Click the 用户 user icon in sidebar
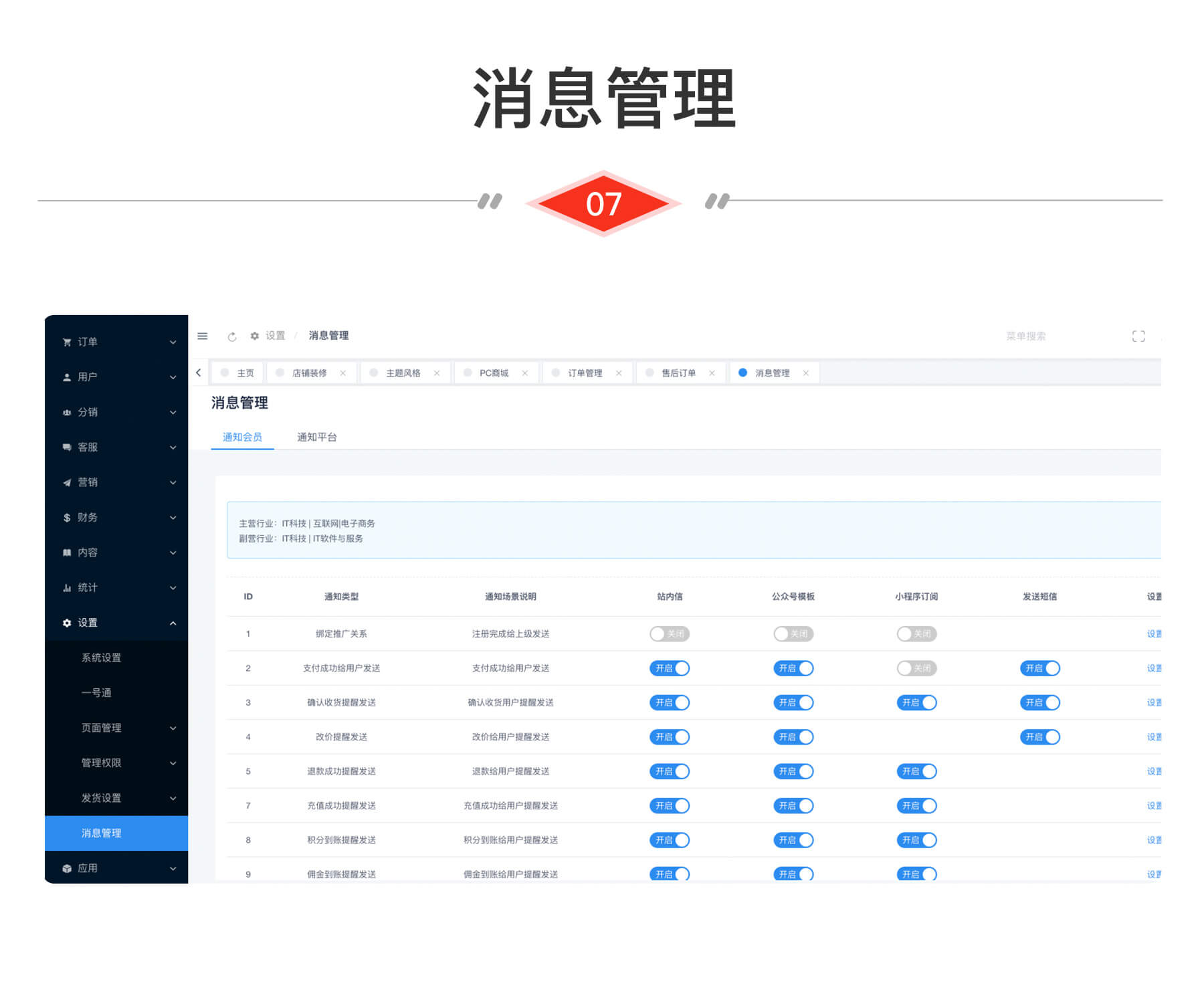Viewport: 1204px width, 1004px height. tap(66, 377)
